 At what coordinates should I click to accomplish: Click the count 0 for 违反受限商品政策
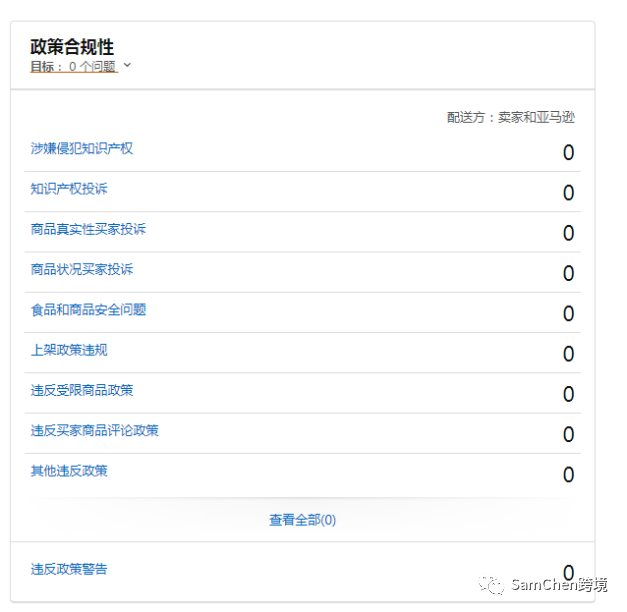[x=568, y=394]
